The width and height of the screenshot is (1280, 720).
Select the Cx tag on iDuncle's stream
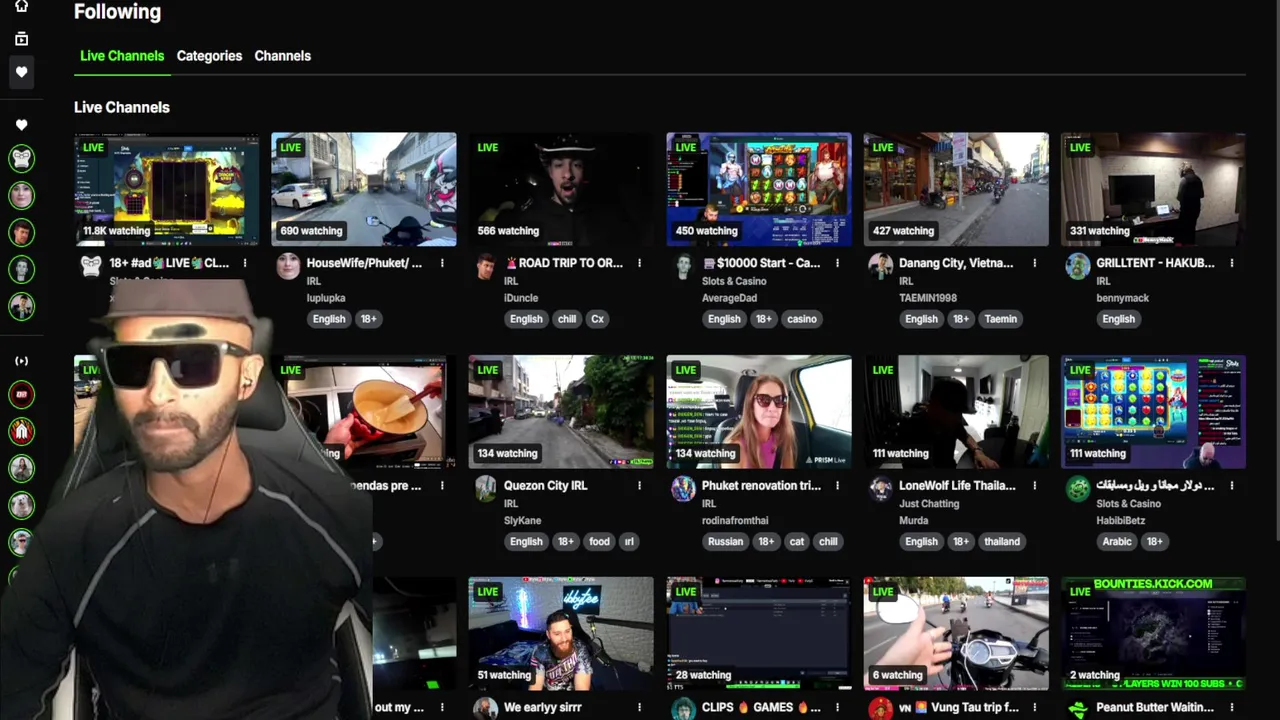[597, 319]
